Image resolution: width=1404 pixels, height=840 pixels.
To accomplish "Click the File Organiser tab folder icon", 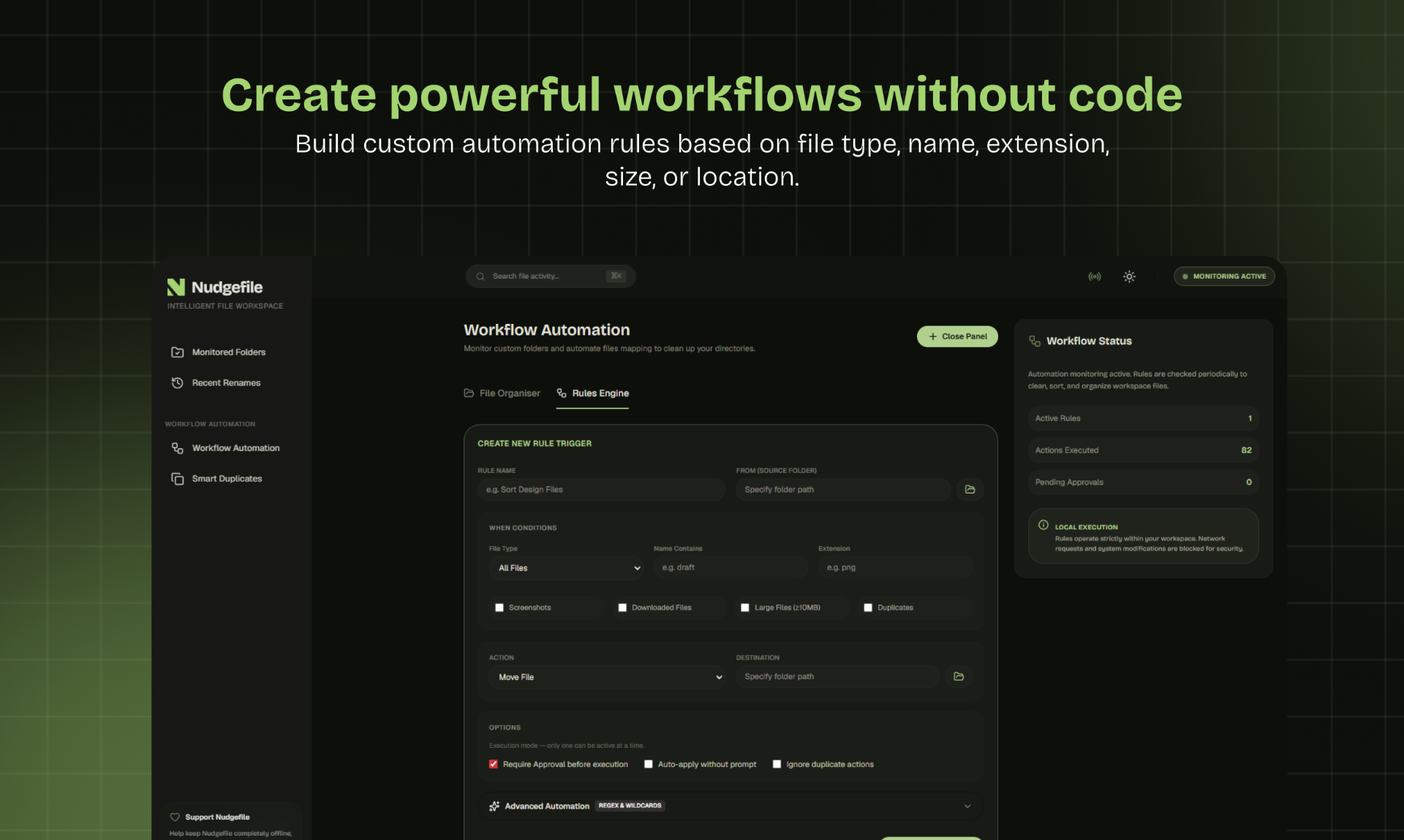I will coord(469,393).
